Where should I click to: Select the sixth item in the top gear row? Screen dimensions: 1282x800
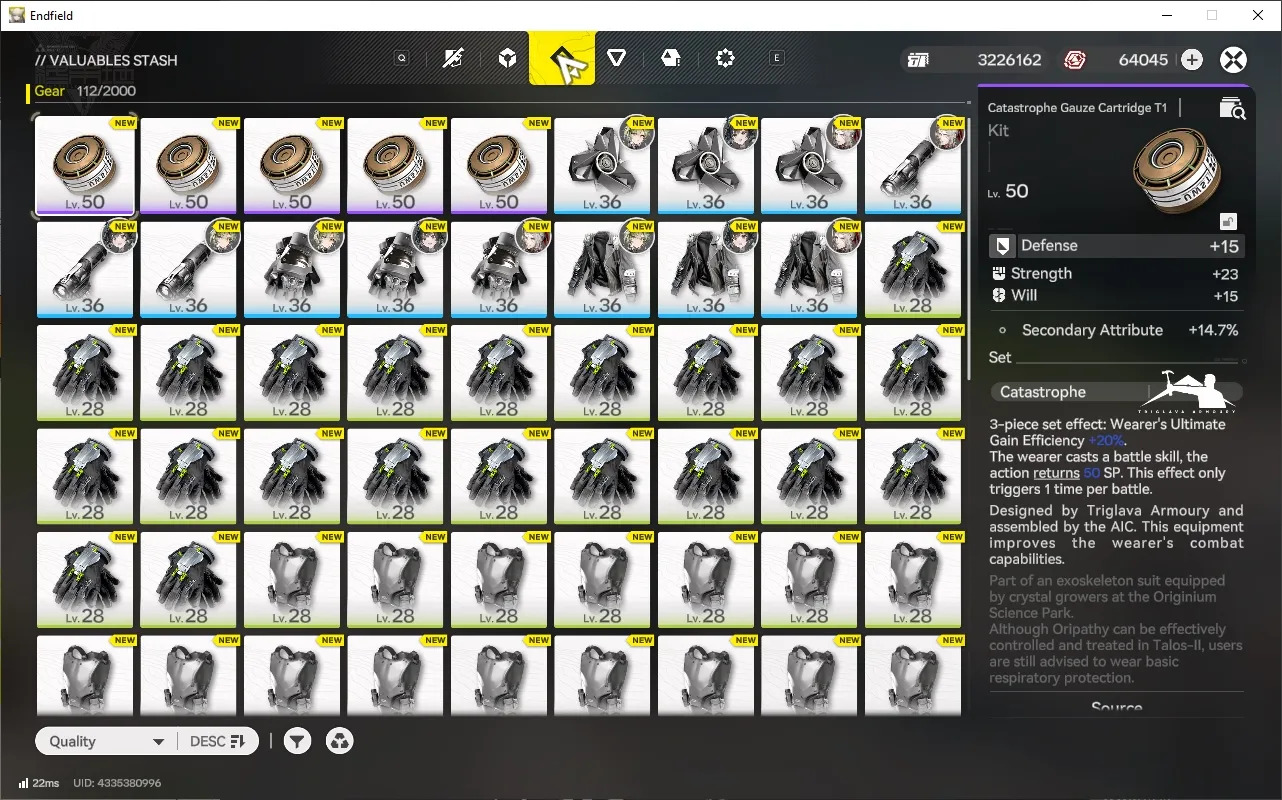coord(603,166)
